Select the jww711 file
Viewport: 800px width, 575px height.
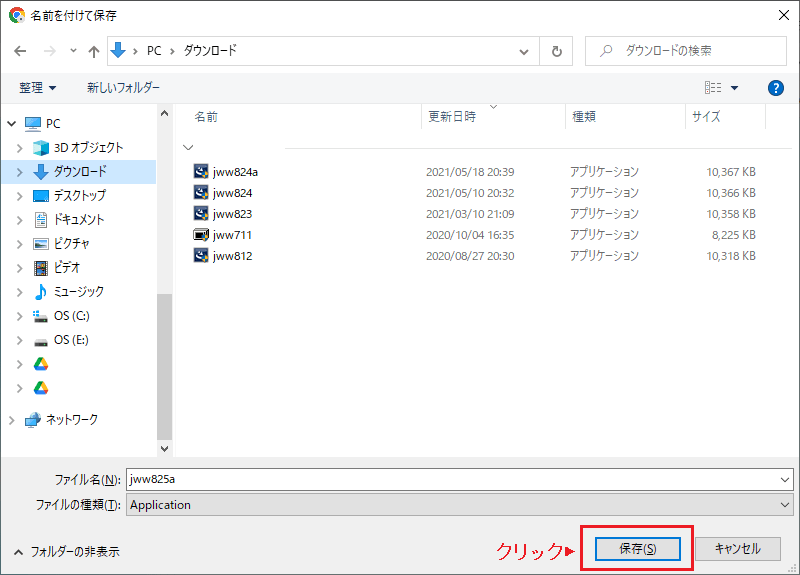click(233, 235)
